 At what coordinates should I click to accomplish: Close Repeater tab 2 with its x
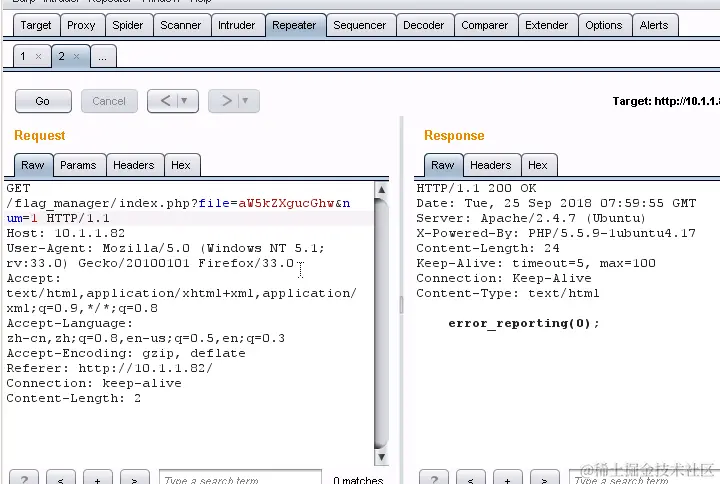coord(77,56)
